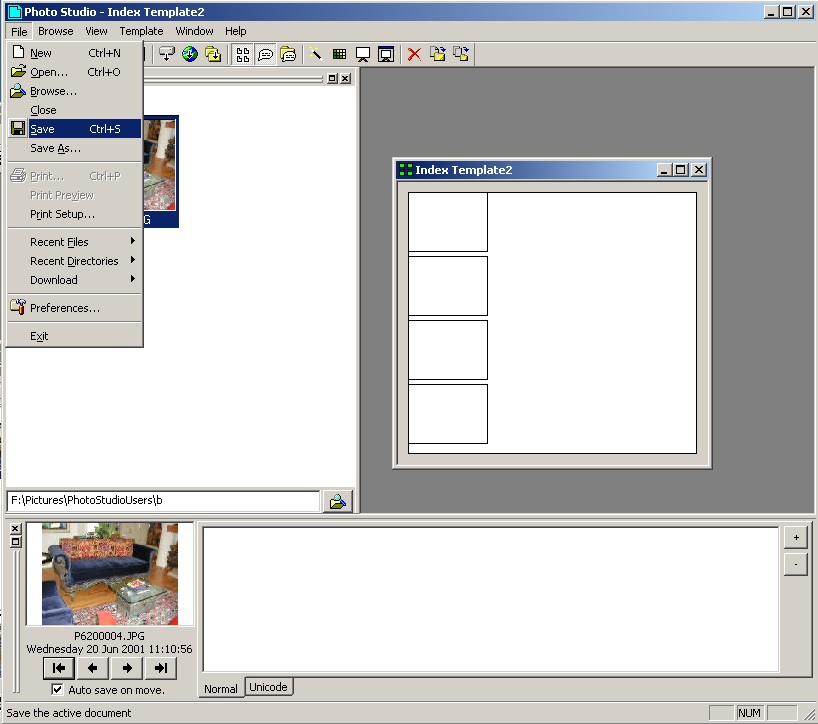Jump to last image button
The height and width of the screenshot is (724, 818).
(161, 668)
